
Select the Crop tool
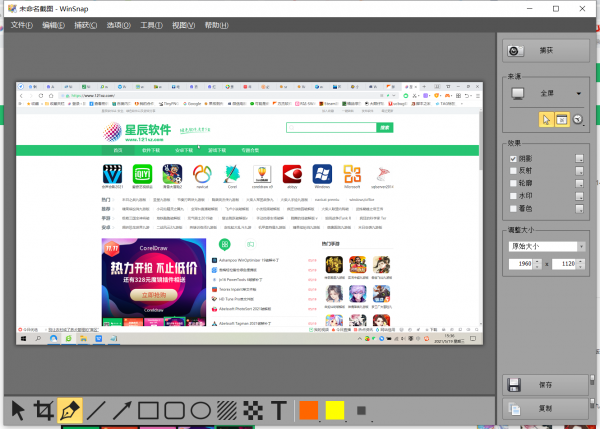pyautogui.click(x=44, y=411)
